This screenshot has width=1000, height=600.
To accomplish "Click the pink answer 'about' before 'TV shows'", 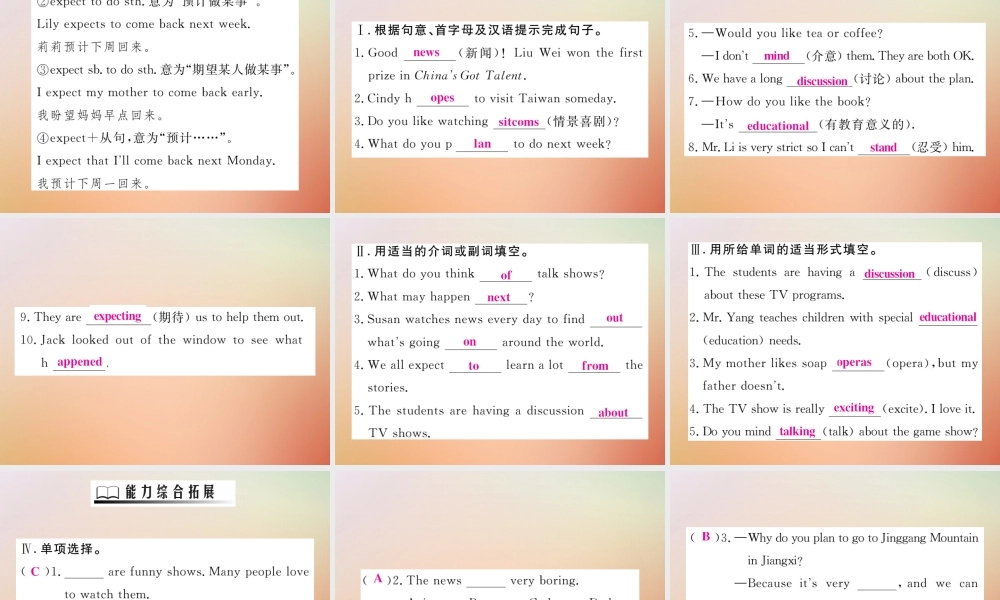I will click(613, 413).
